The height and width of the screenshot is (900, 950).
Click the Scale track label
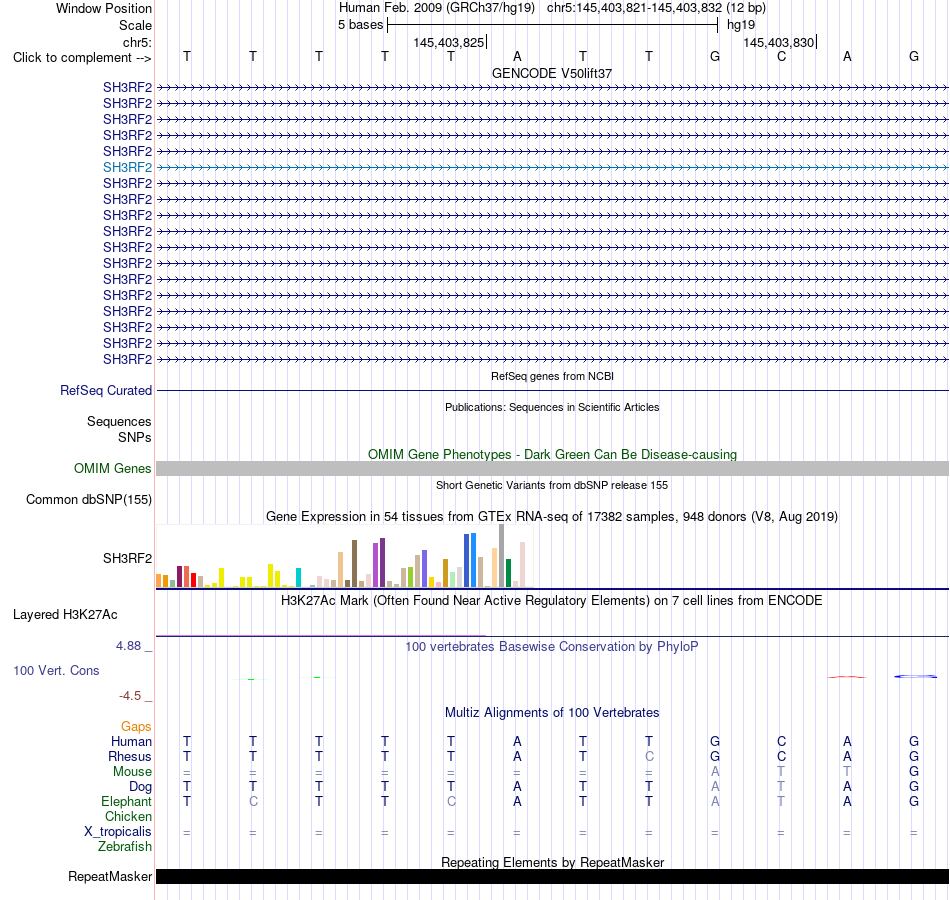pos(135,25)
